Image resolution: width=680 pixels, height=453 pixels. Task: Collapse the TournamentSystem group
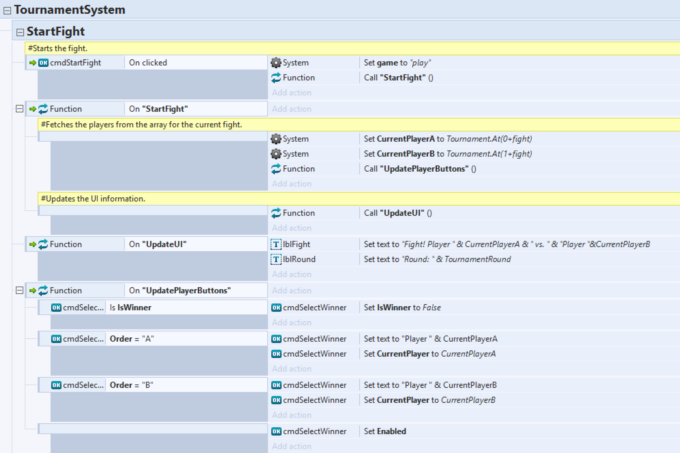coord(7,10)
